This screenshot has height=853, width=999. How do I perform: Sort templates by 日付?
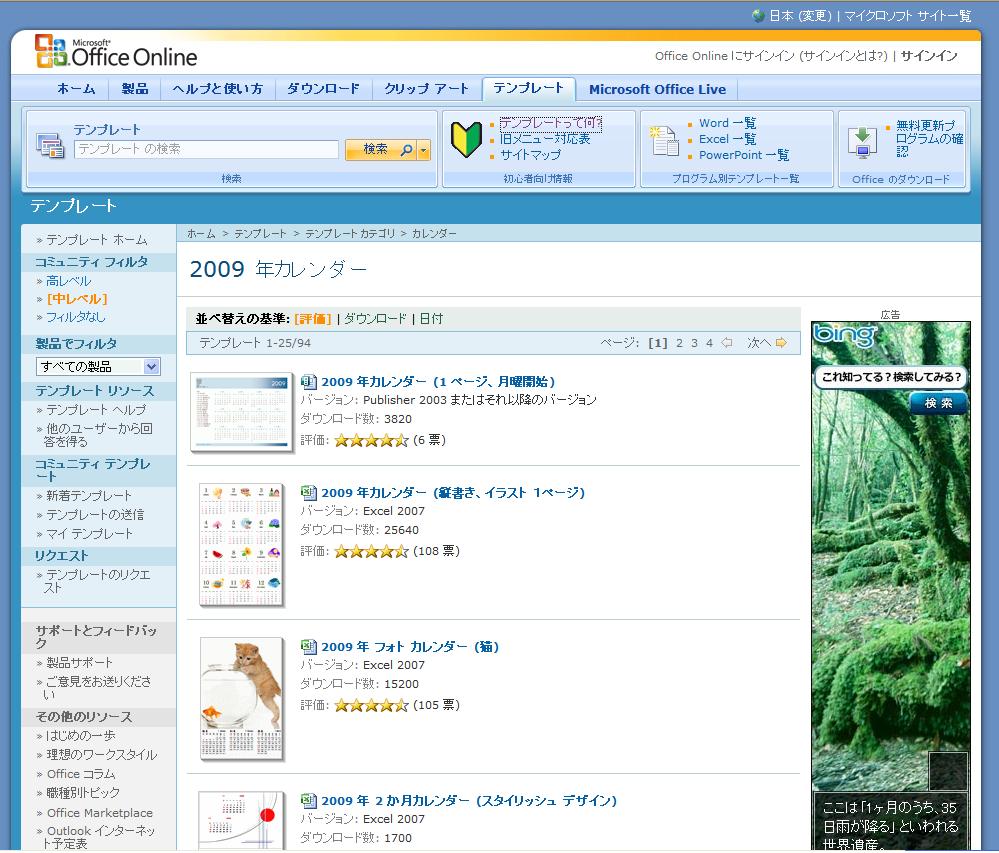click(x=431, y=319)
